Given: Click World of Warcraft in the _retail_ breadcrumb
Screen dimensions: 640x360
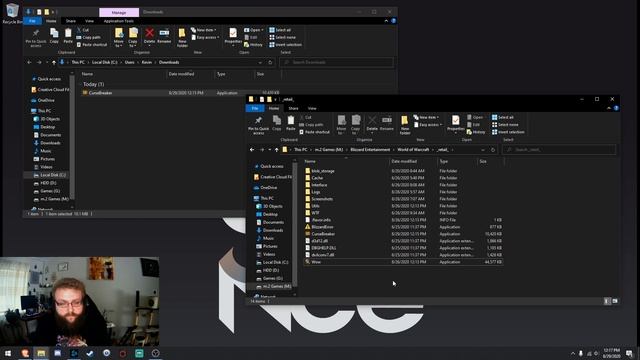Looking at the screenshot, I should [413, 150].
